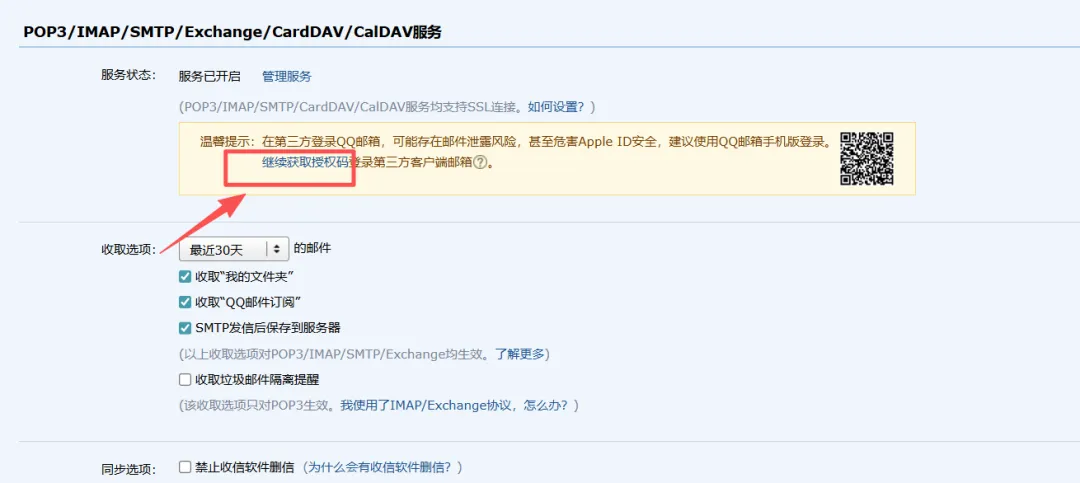Uncheck 收取"我的文件夹" checkbox

click(185, 276)
